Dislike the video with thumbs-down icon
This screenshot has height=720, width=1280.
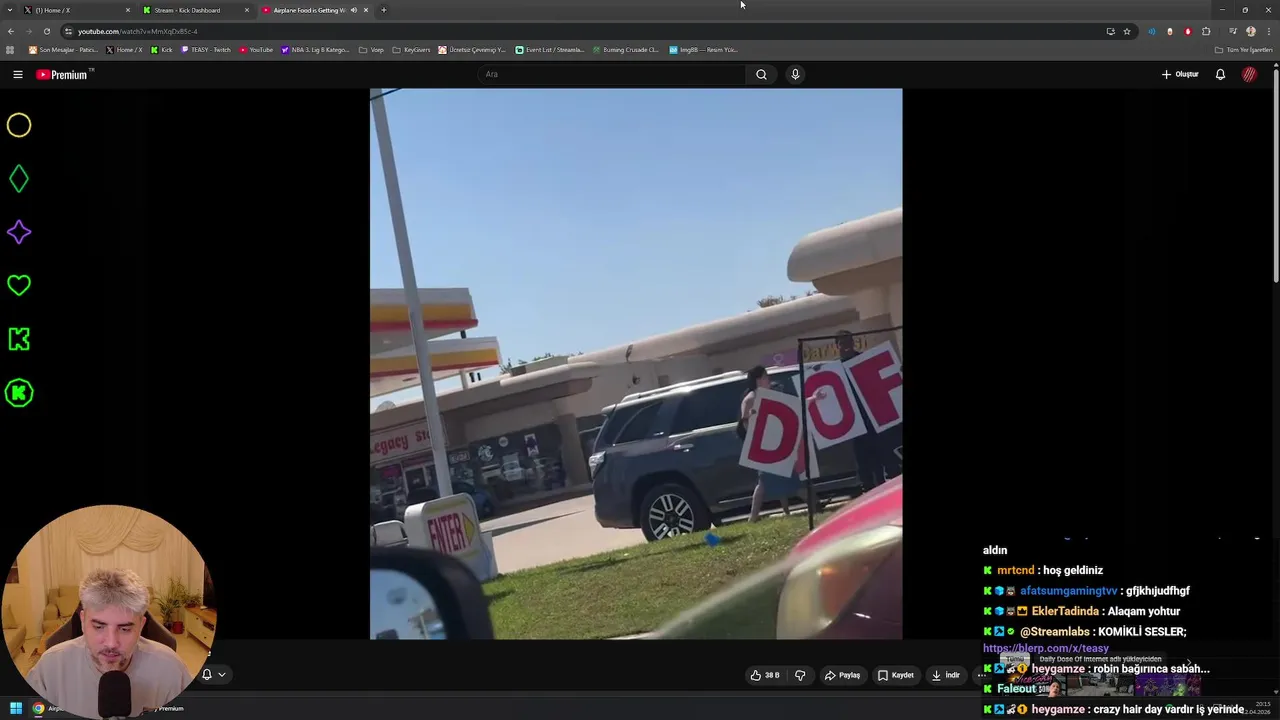coord(800,675)
